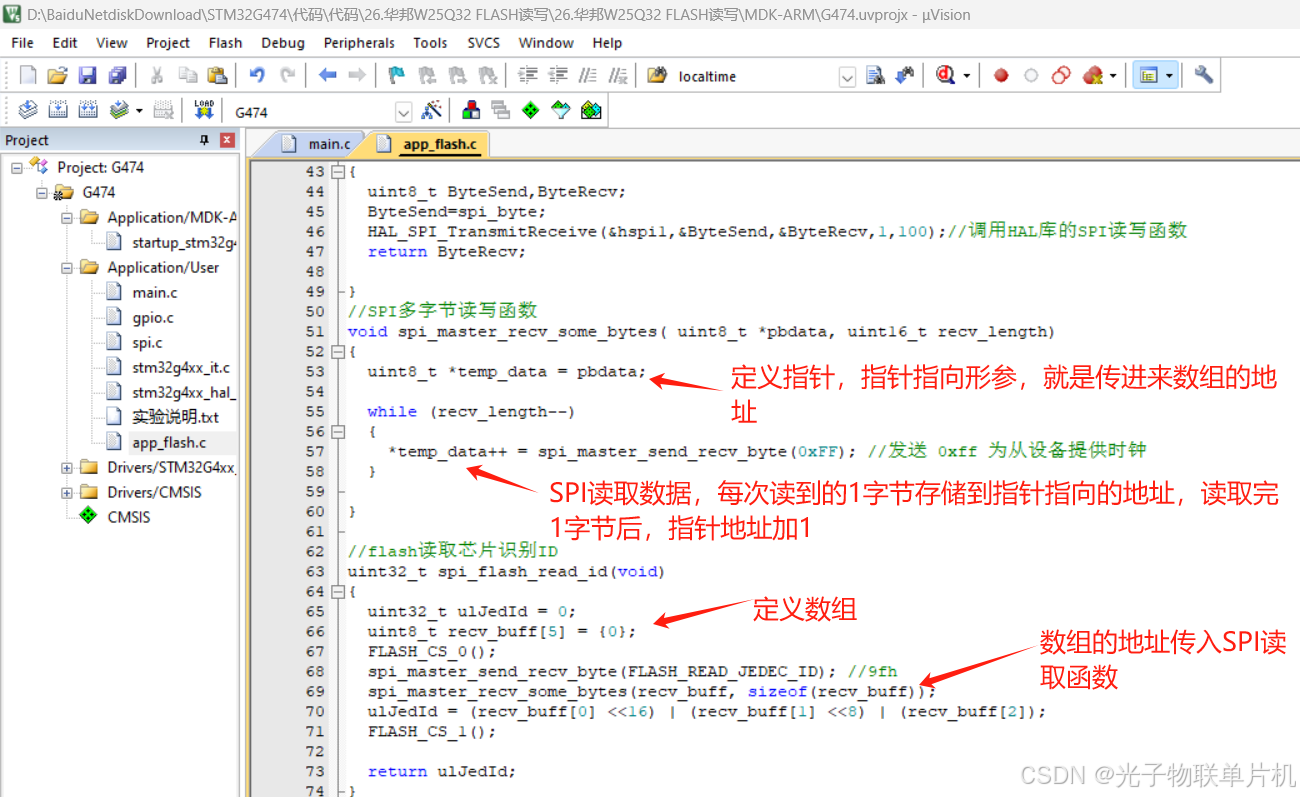Build target files with the Build icon
1300x797 pixels.
[x=58, y=111]
